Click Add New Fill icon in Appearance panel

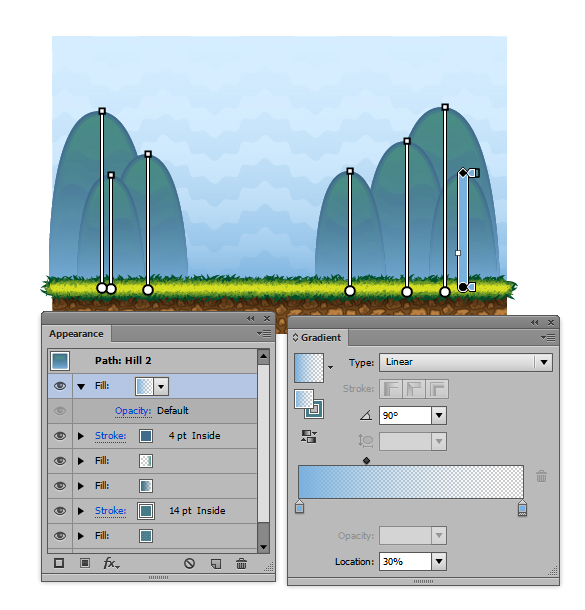(x=85, y=563)
